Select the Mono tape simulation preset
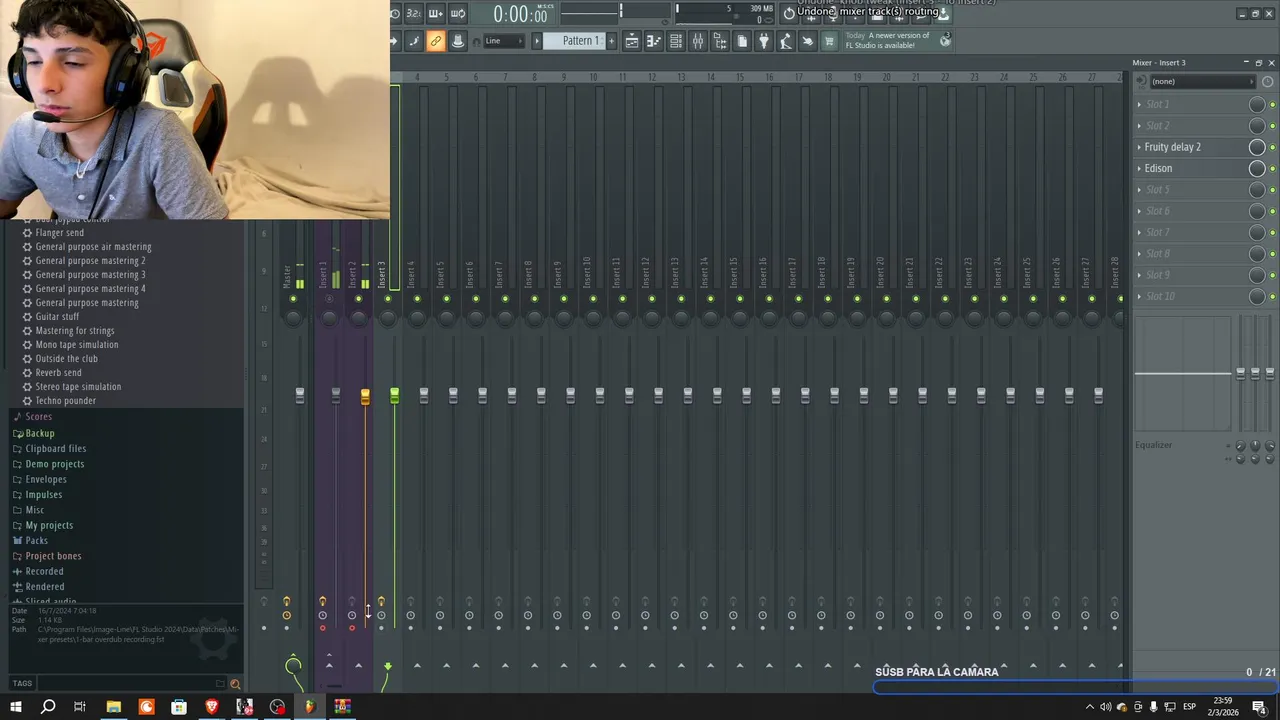Viewport: 1280px width, 720px height. point(76,345)
